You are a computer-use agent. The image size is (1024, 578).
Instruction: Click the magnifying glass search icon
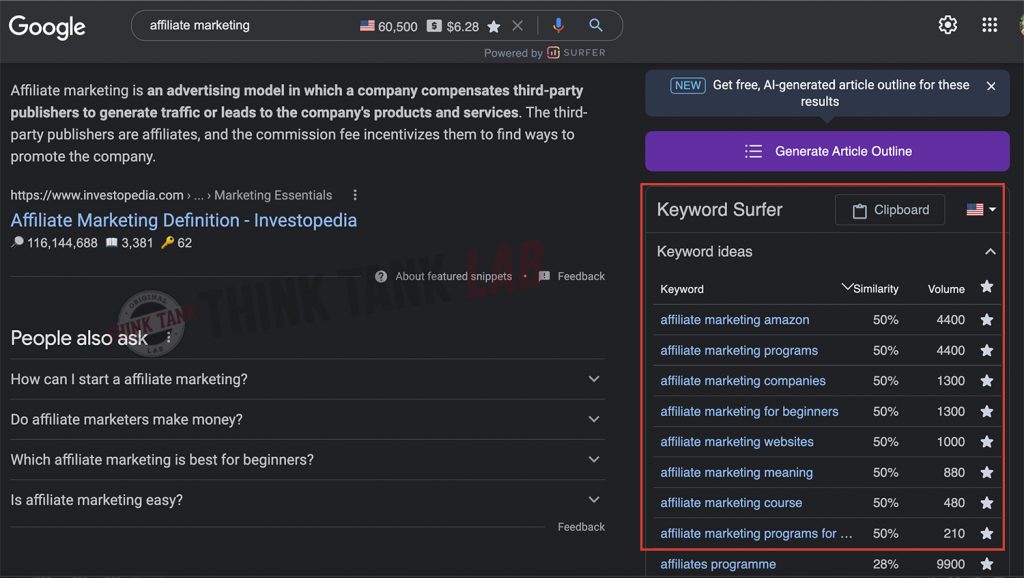[x=597, y=26]
